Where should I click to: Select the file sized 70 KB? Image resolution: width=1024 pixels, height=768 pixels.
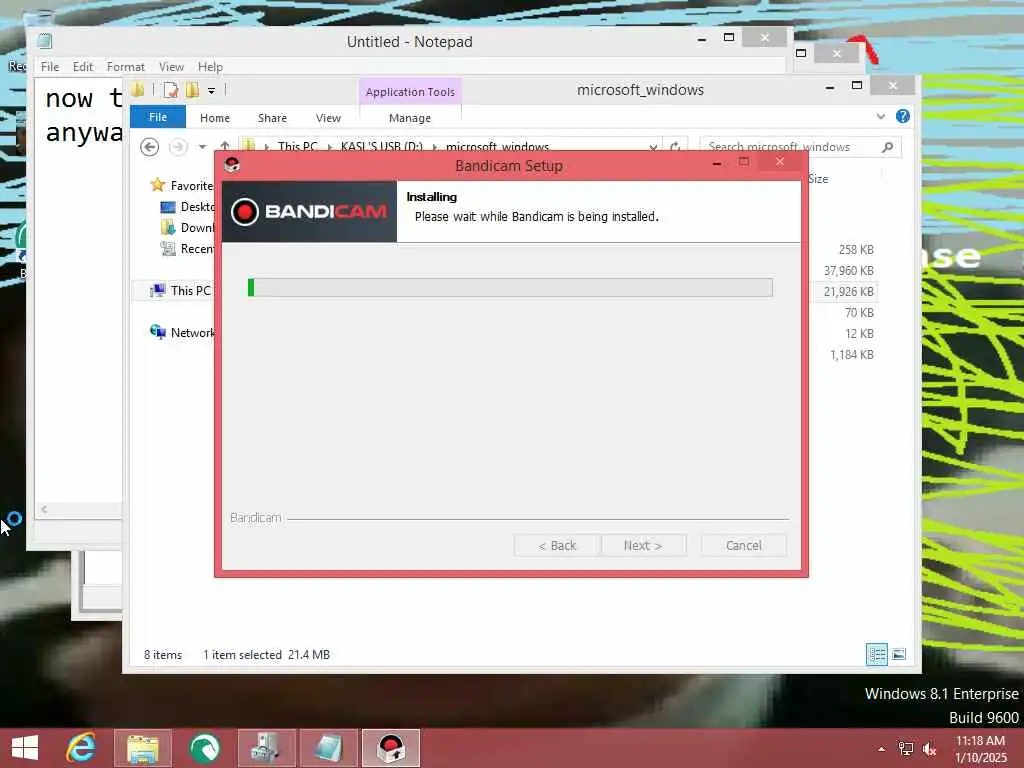pos(859,313)
